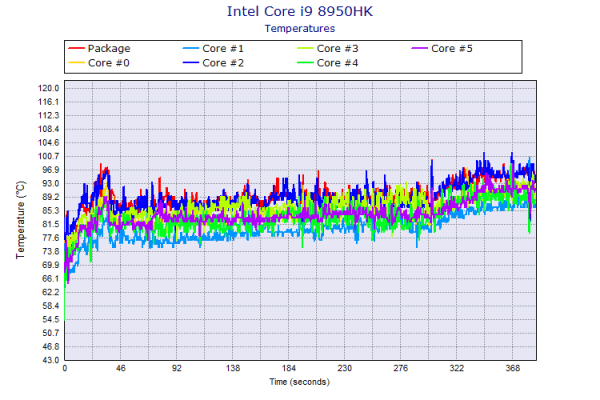Screen dimensions: 600x400
Task: Click the 'Time (seconds)' axis label
Action: pos(300,382)
